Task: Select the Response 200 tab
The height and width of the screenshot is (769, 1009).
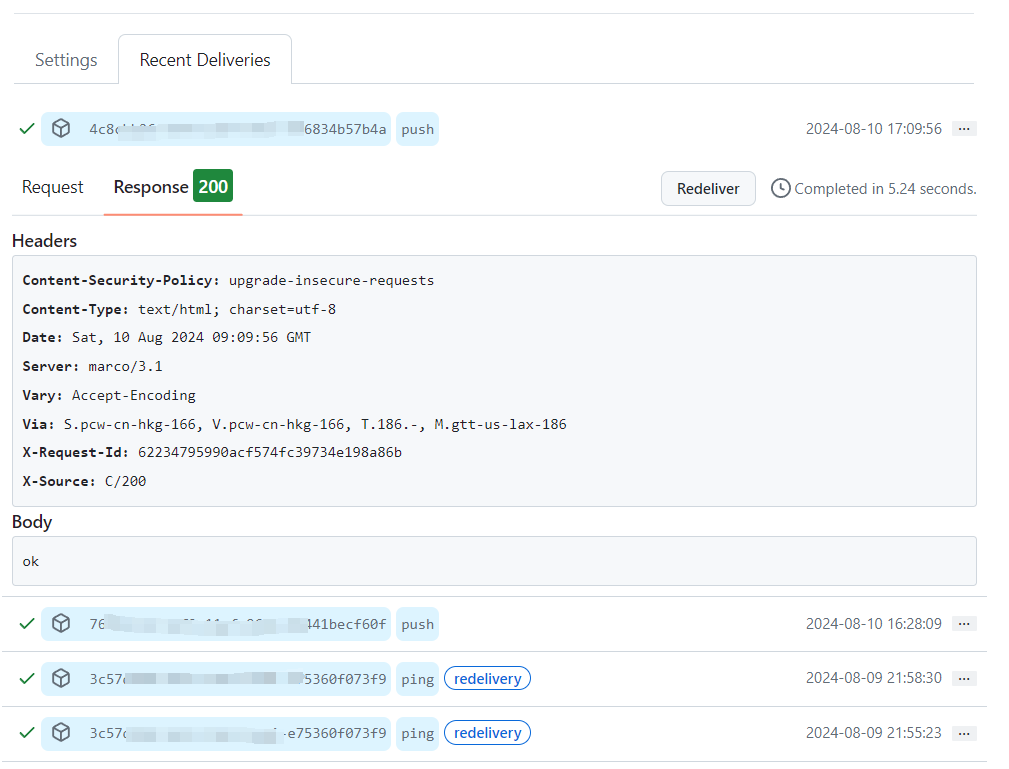Action: (172, 187)
